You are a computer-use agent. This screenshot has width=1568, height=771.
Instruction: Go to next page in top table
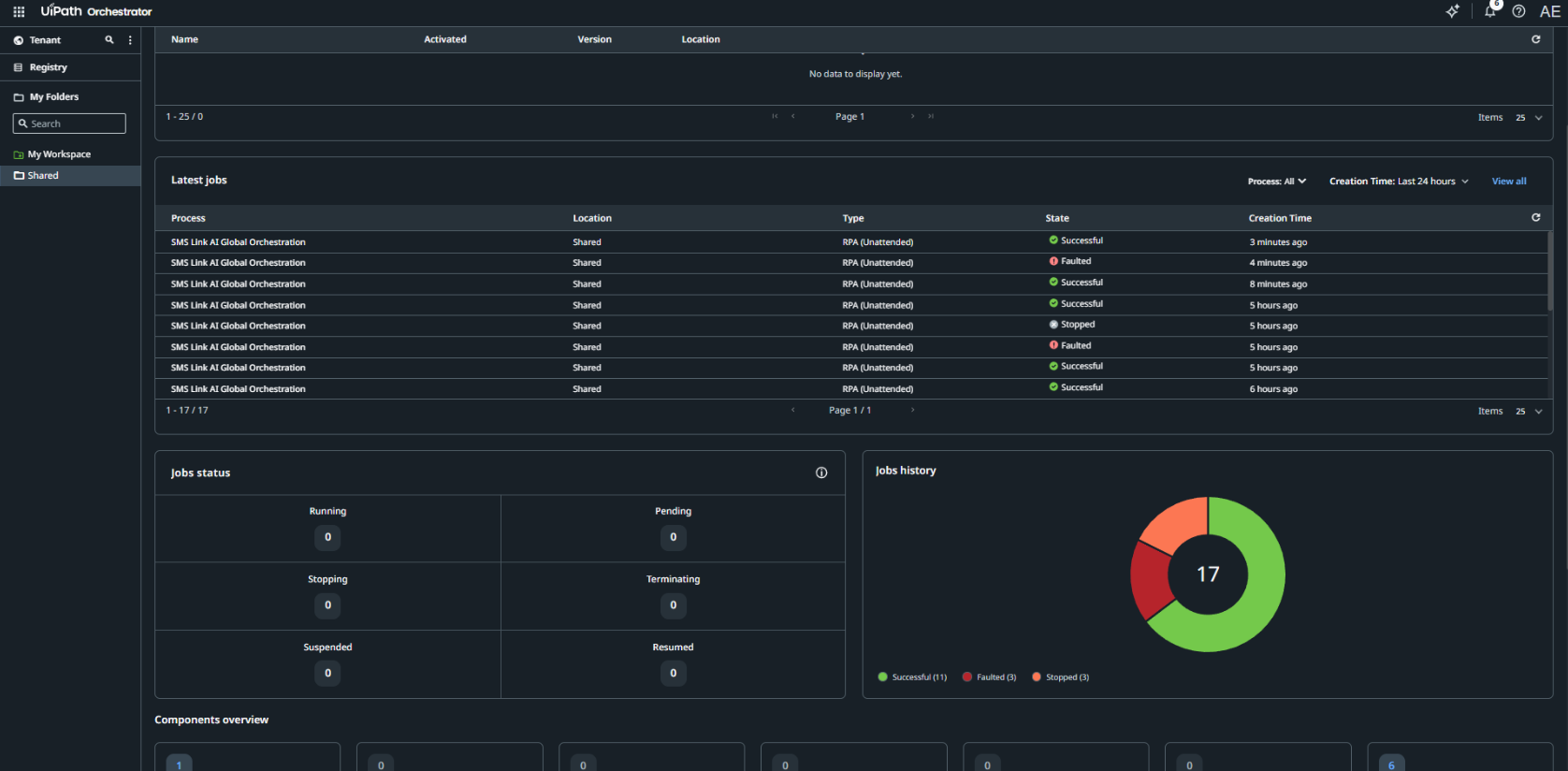pyautogui.click(x=913, y=116)
